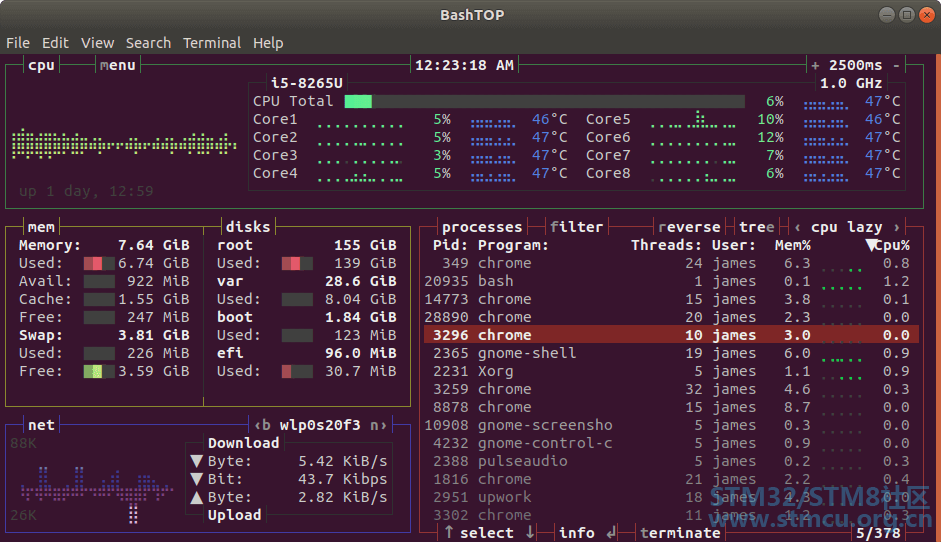Click the 12:23:18 AM clock
Screen dimensions: 941x542
click(464, 65)
